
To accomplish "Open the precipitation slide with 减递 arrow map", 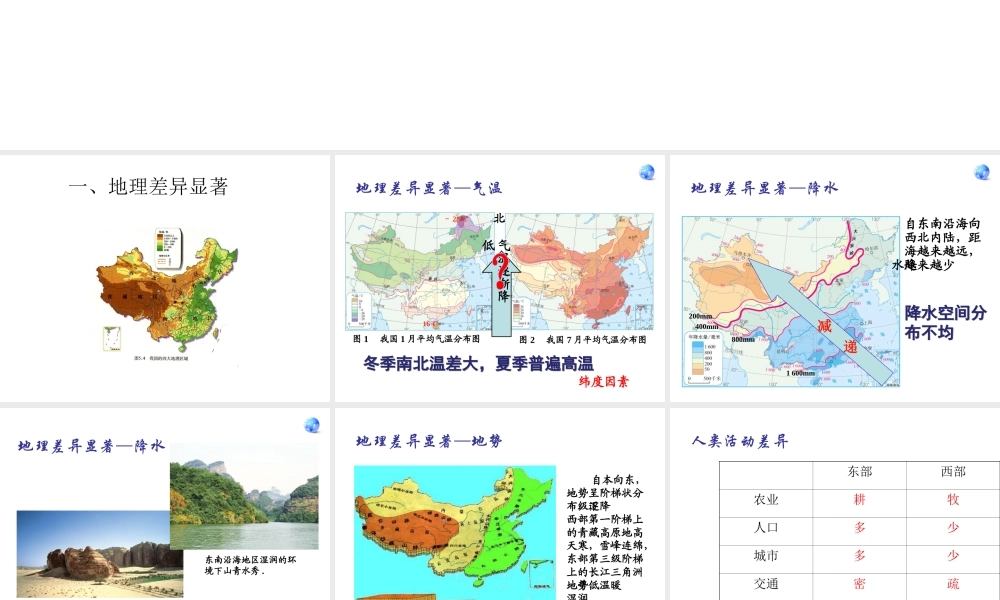I will click(835, 278).
